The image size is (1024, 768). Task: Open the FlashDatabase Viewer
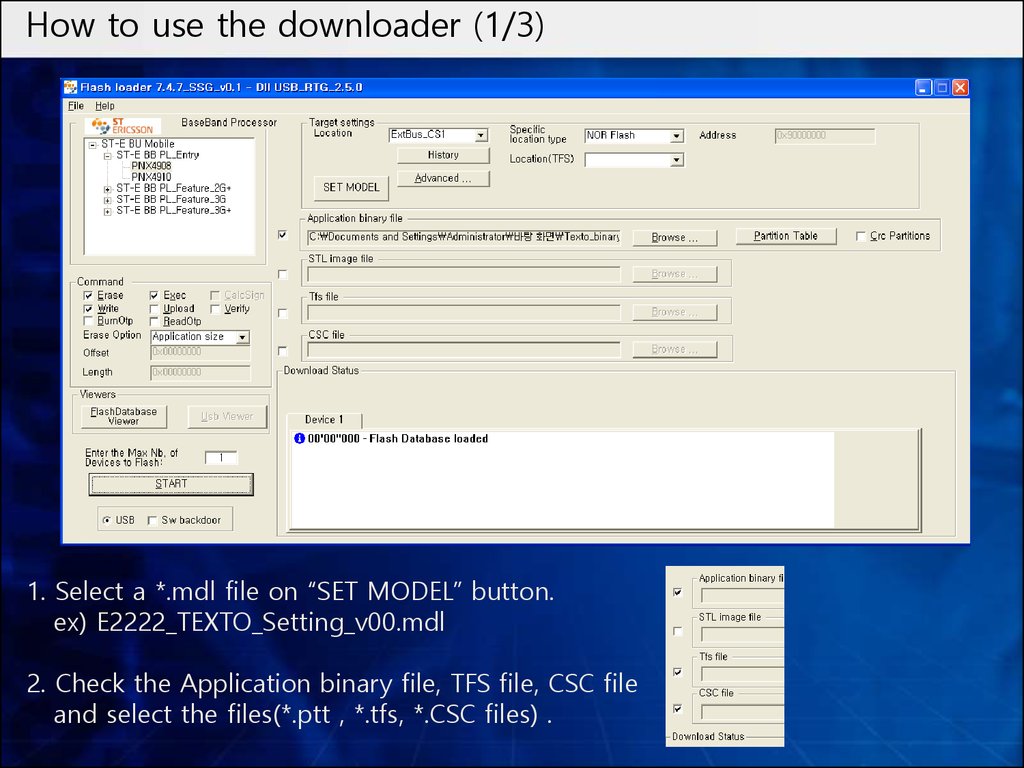point(123,417)
